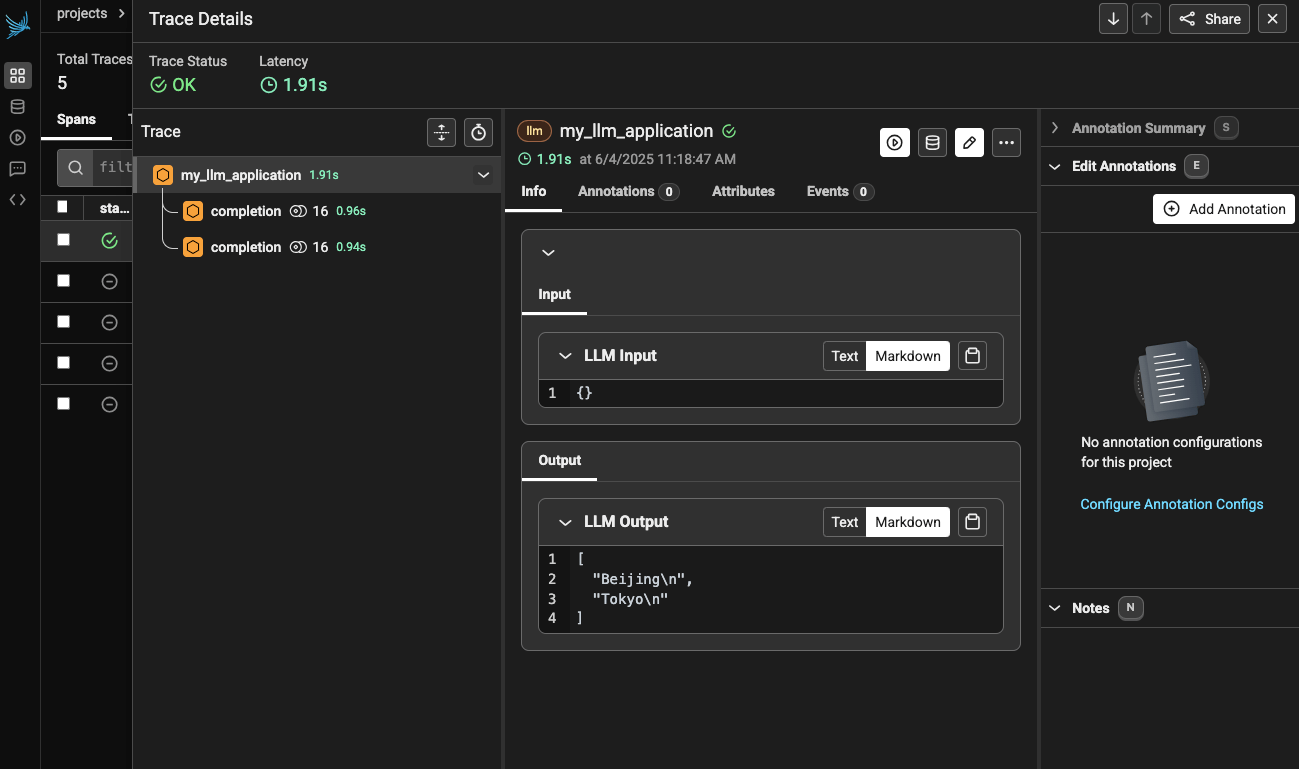This screenshot has width=1299, height=769.
Task: Copy the LLM Input with clipboard icon
Action: 972,356
